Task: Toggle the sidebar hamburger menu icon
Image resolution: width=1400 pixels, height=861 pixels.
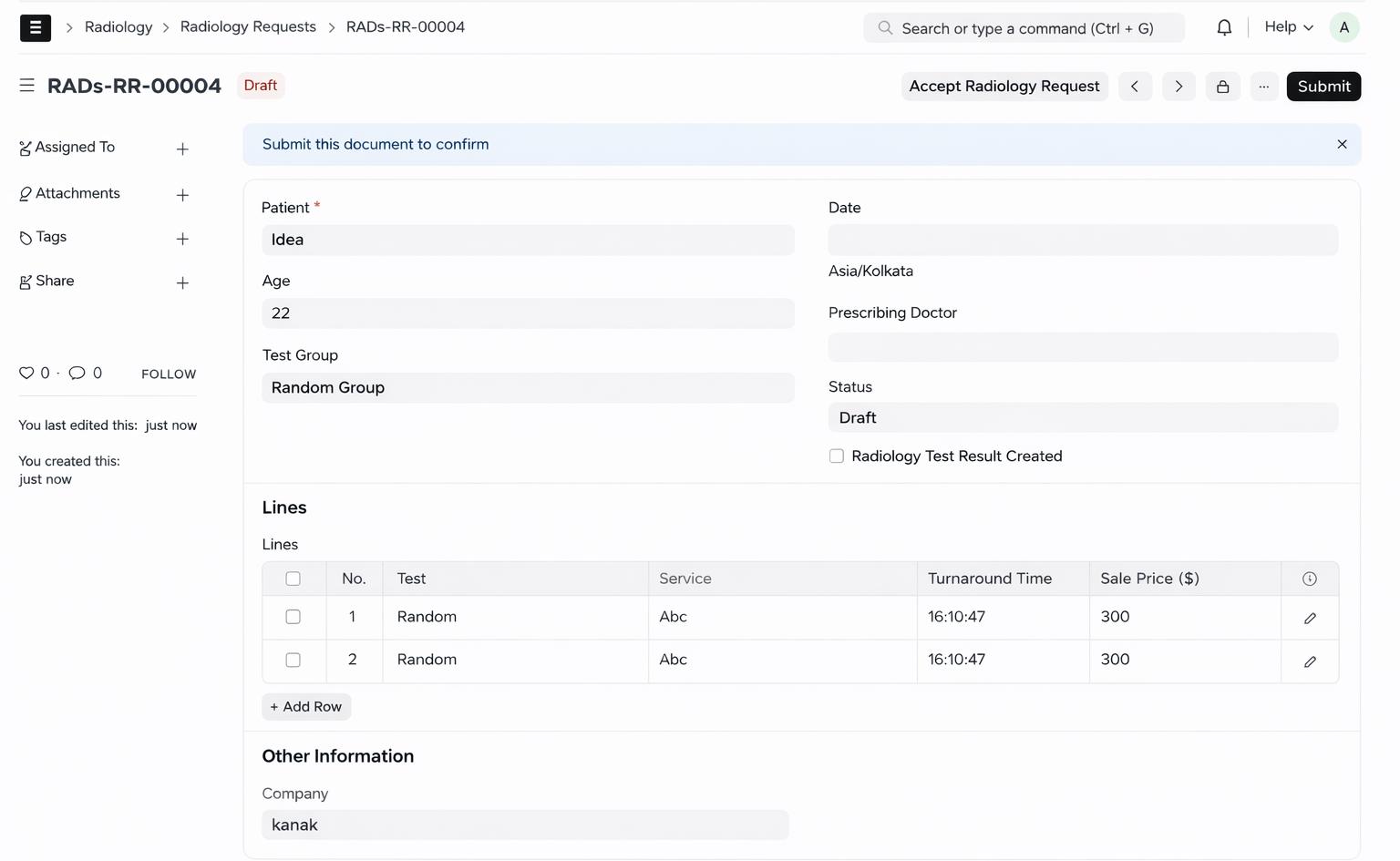Action: pyautogui.click(x=27, y=86)
